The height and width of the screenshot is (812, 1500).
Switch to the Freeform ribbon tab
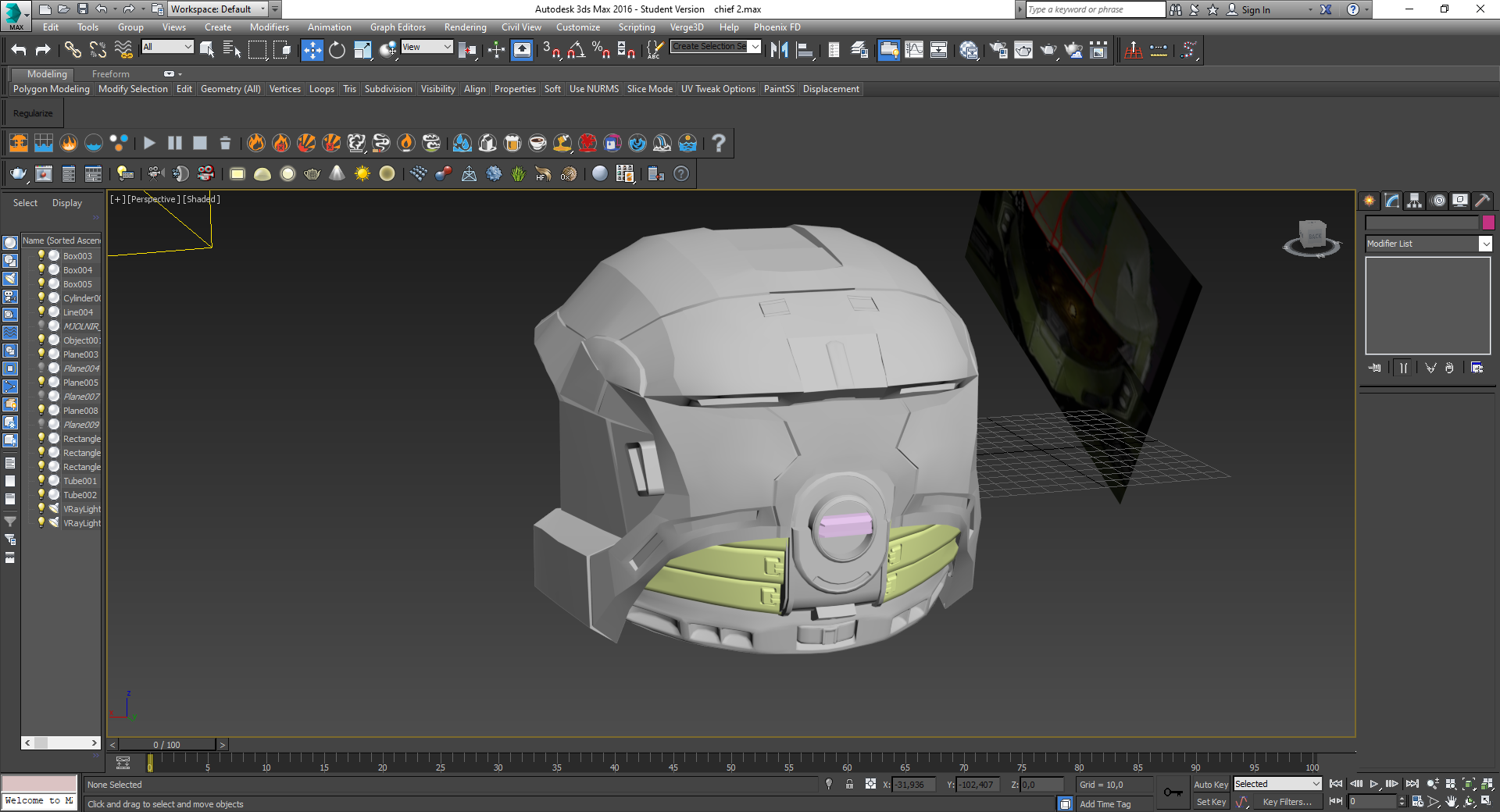110,74
